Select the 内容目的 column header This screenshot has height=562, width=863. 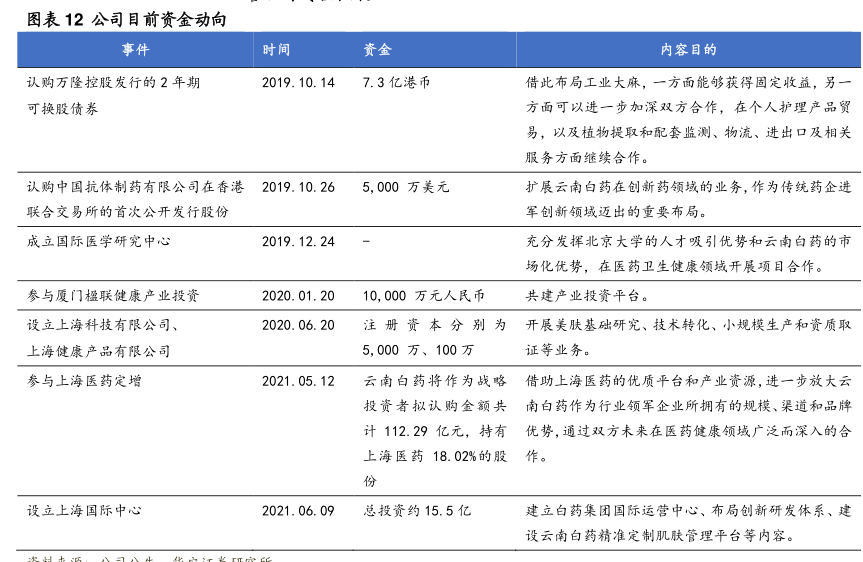[689, 50]
